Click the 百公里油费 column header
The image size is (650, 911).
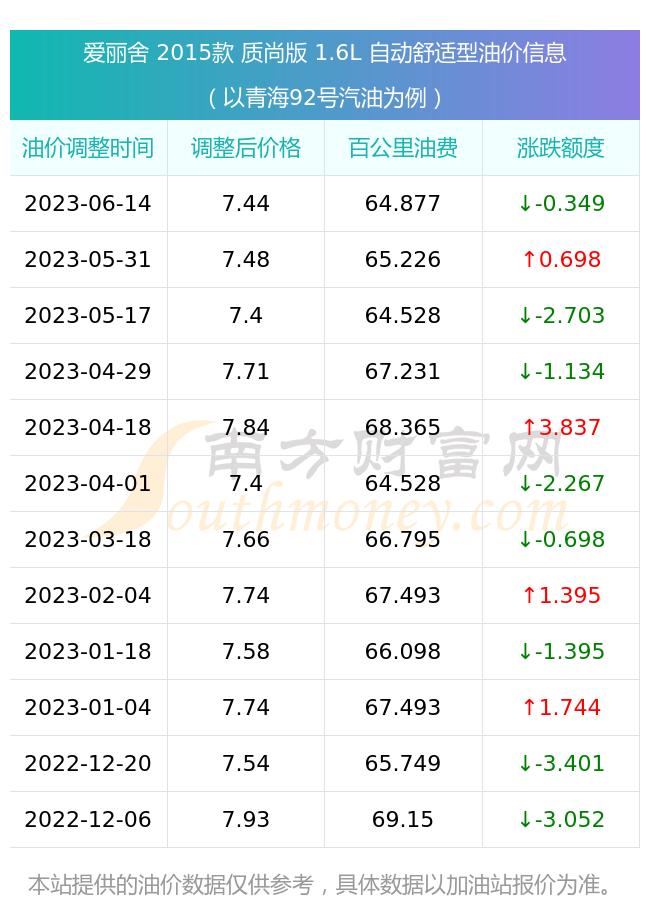point(403,148)
